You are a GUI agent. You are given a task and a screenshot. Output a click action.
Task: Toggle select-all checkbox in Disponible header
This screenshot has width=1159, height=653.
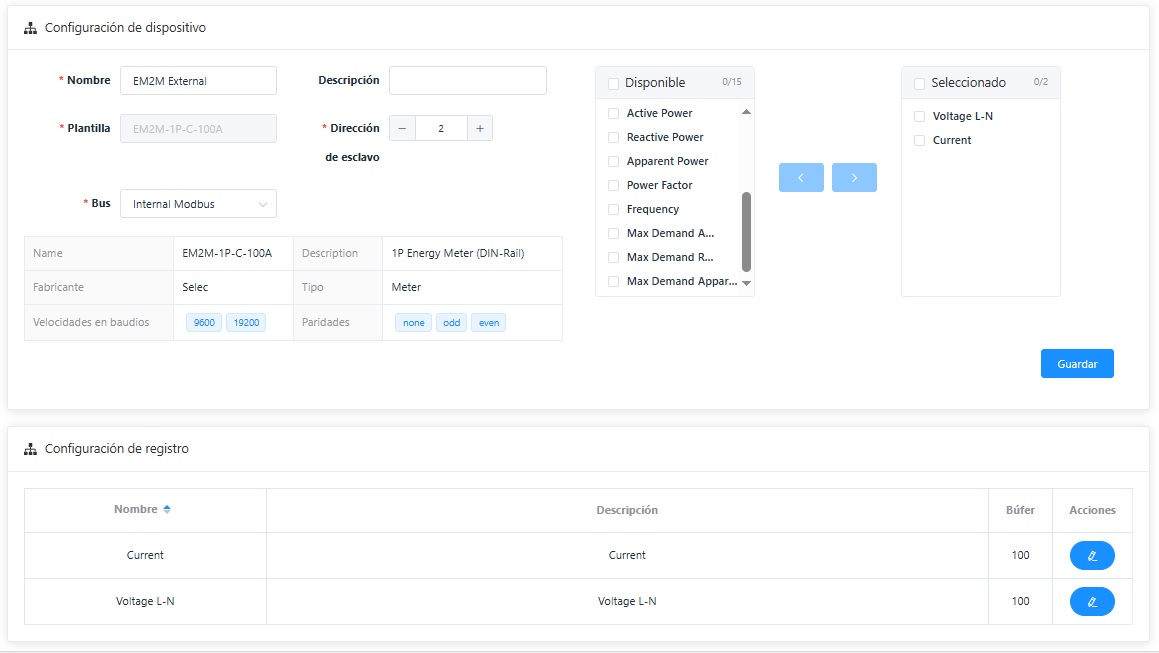coord(614,83)
